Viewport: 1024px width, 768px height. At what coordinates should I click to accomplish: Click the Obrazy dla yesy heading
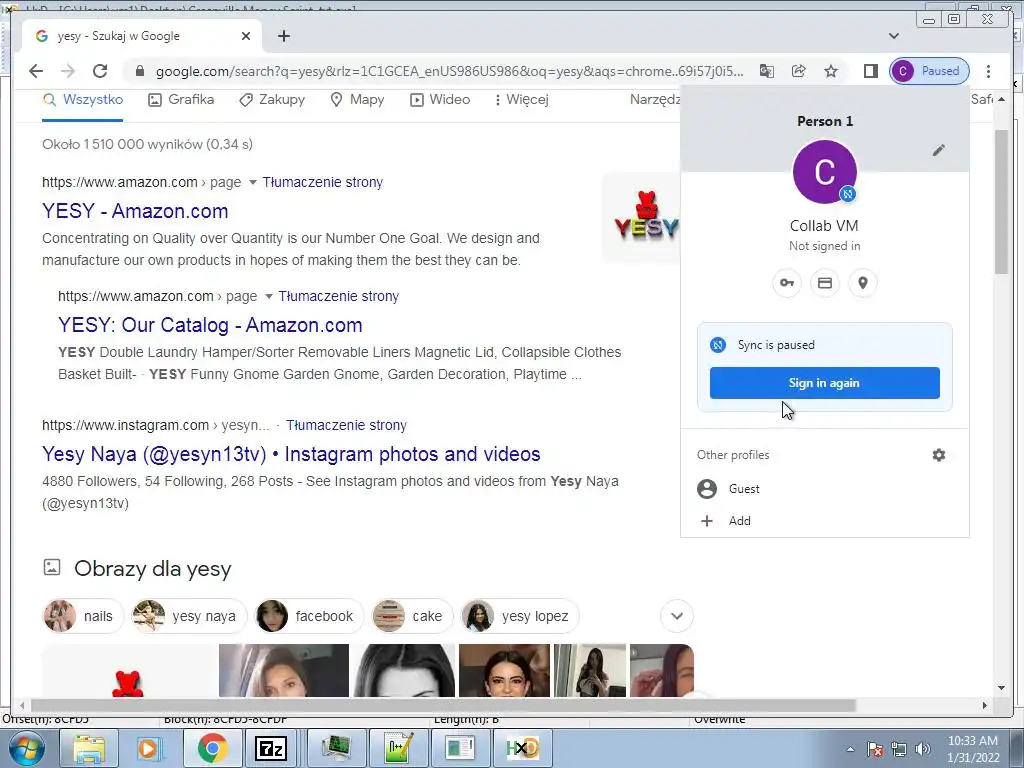pos(153,569)
